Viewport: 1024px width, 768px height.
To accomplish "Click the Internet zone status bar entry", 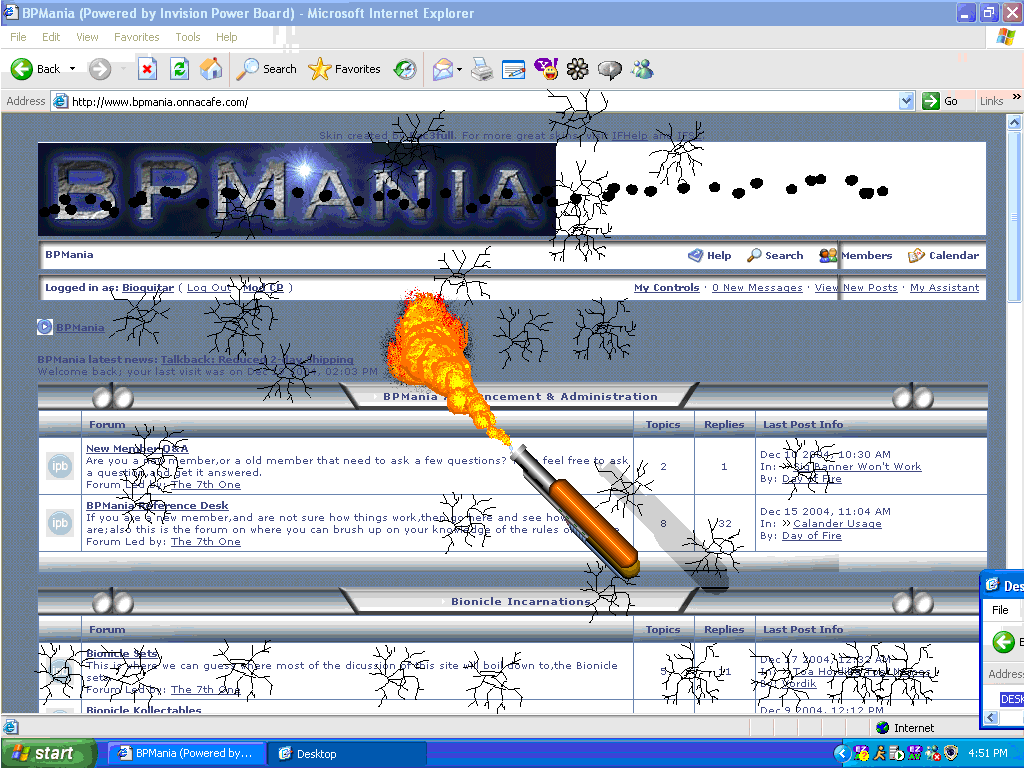I will click(905, 728).
